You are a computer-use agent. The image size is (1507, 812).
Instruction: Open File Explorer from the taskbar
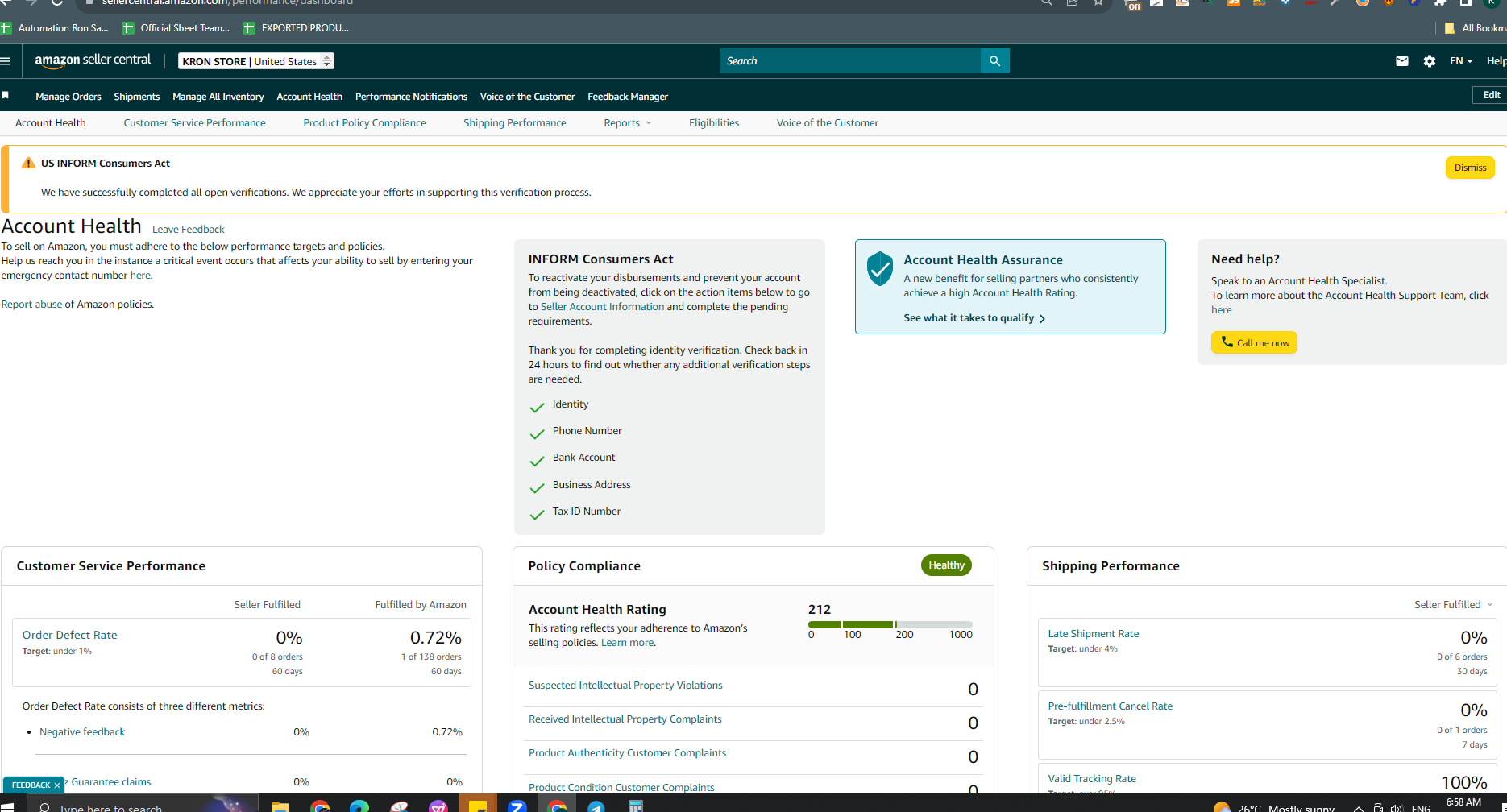point(280,806)
